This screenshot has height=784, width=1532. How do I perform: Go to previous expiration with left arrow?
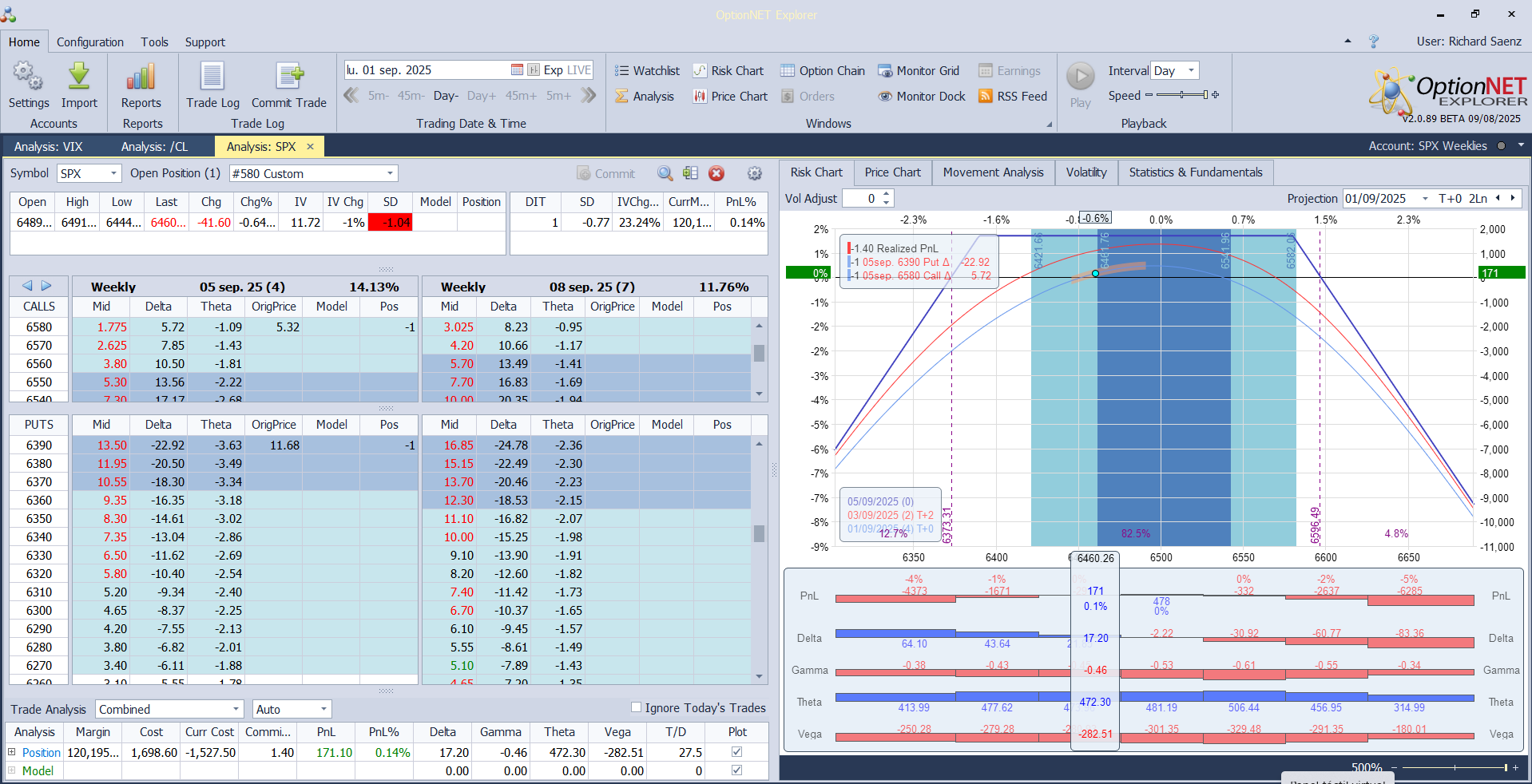28,286
